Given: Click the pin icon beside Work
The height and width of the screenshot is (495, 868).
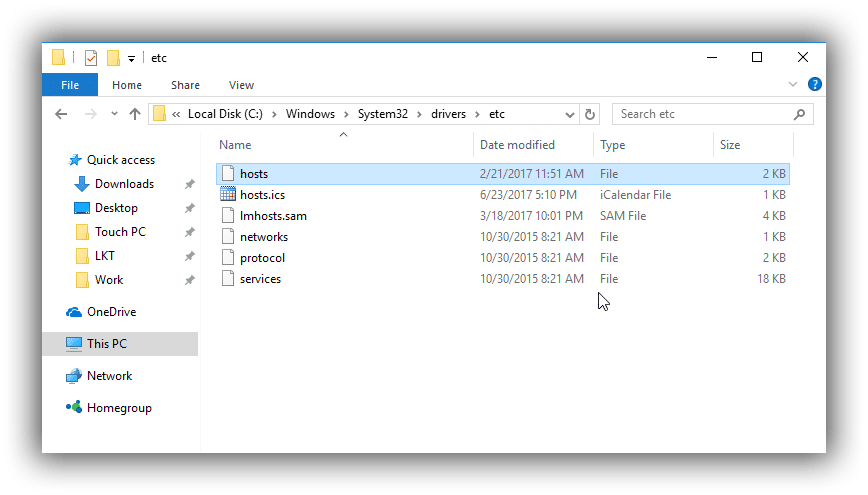Looking at the screenshot, I should 189,280.
